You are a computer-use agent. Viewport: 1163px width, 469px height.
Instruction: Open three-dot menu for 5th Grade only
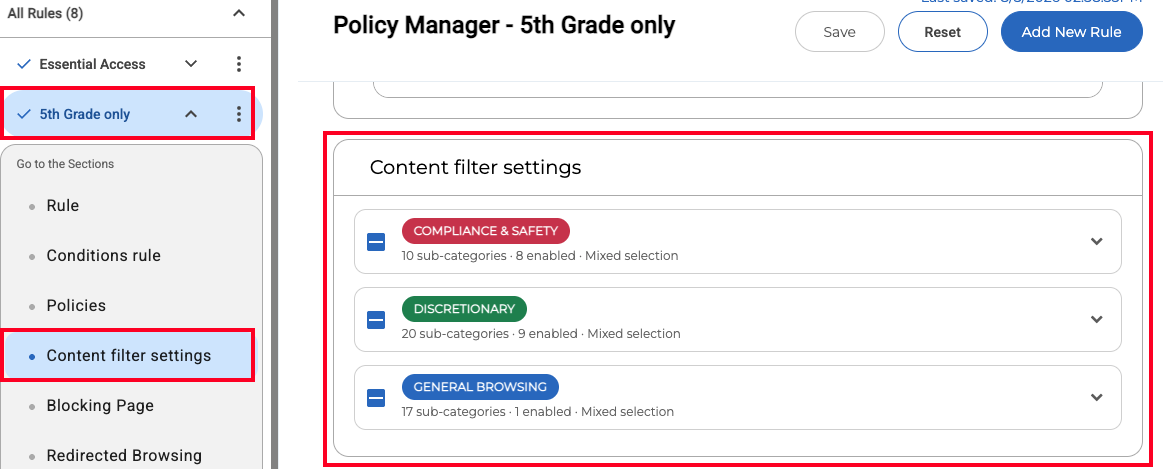[x=238, y=114]
